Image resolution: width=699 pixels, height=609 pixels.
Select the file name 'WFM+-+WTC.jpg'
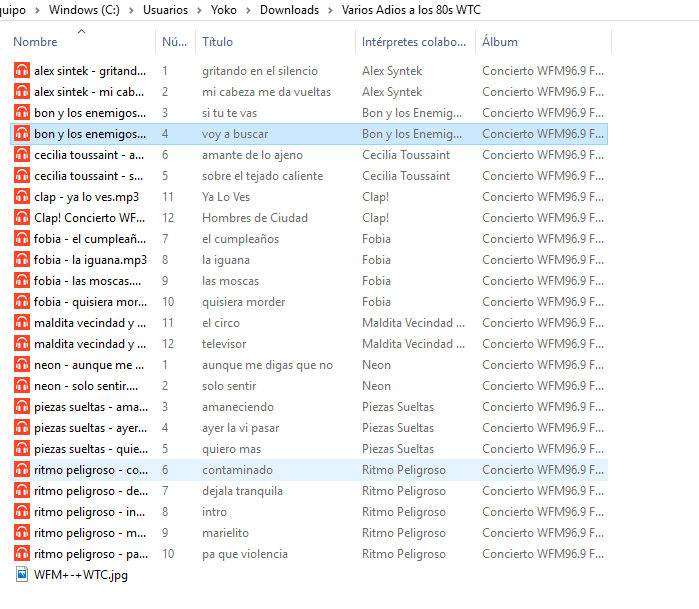(x=81, y=575)
